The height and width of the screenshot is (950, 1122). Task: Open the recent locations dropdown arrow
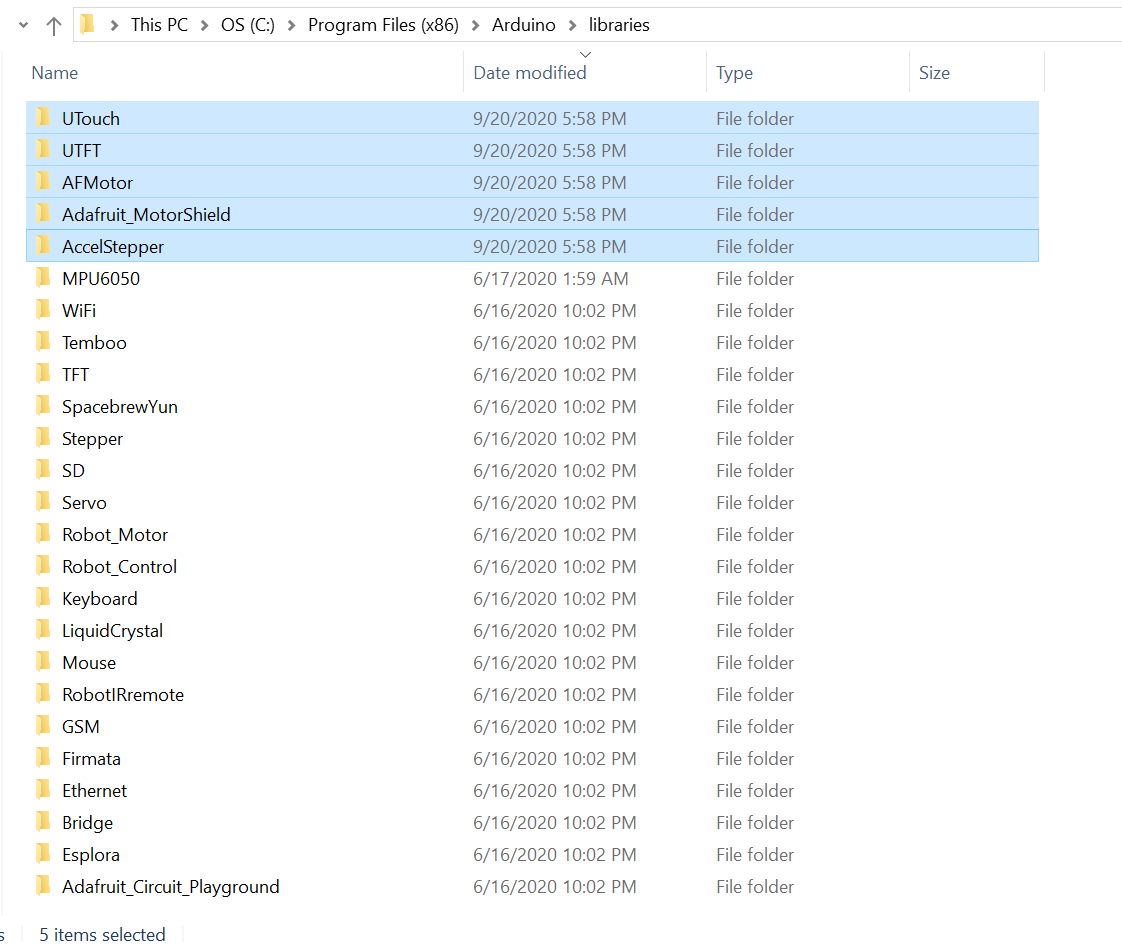coord(24,26)
